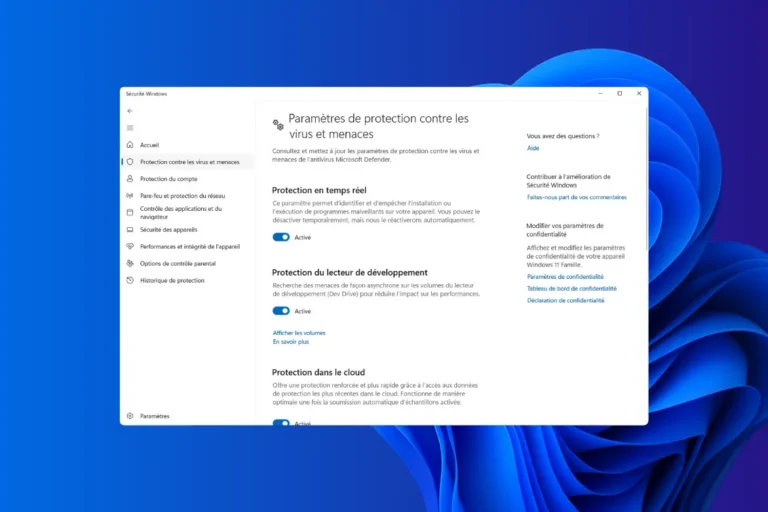Click the Aide link
Screen dimensions: 768x512
533,148
